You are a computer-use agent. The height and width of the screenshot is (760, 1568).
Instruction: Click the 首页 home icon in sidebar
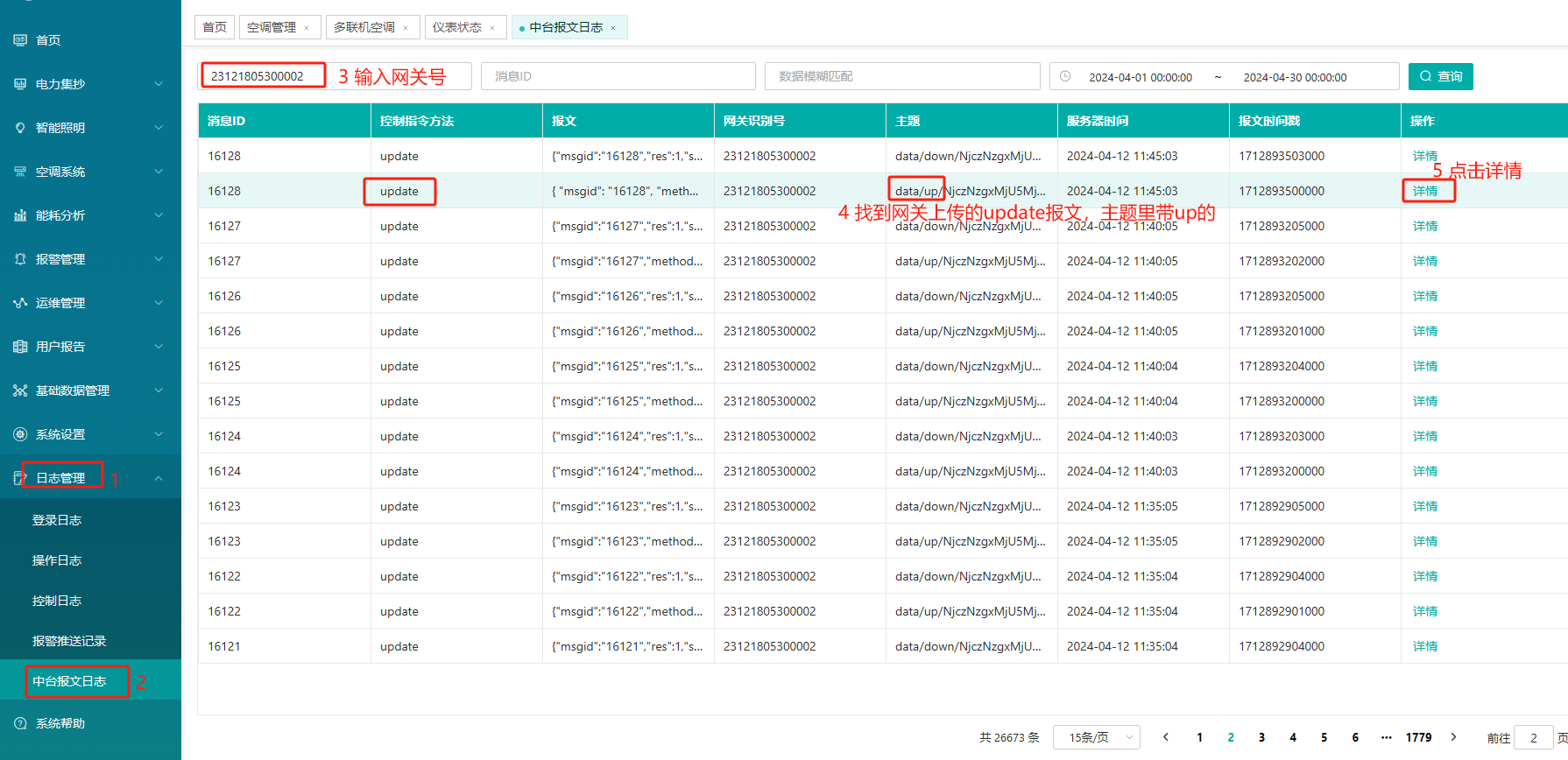point(20,40)
